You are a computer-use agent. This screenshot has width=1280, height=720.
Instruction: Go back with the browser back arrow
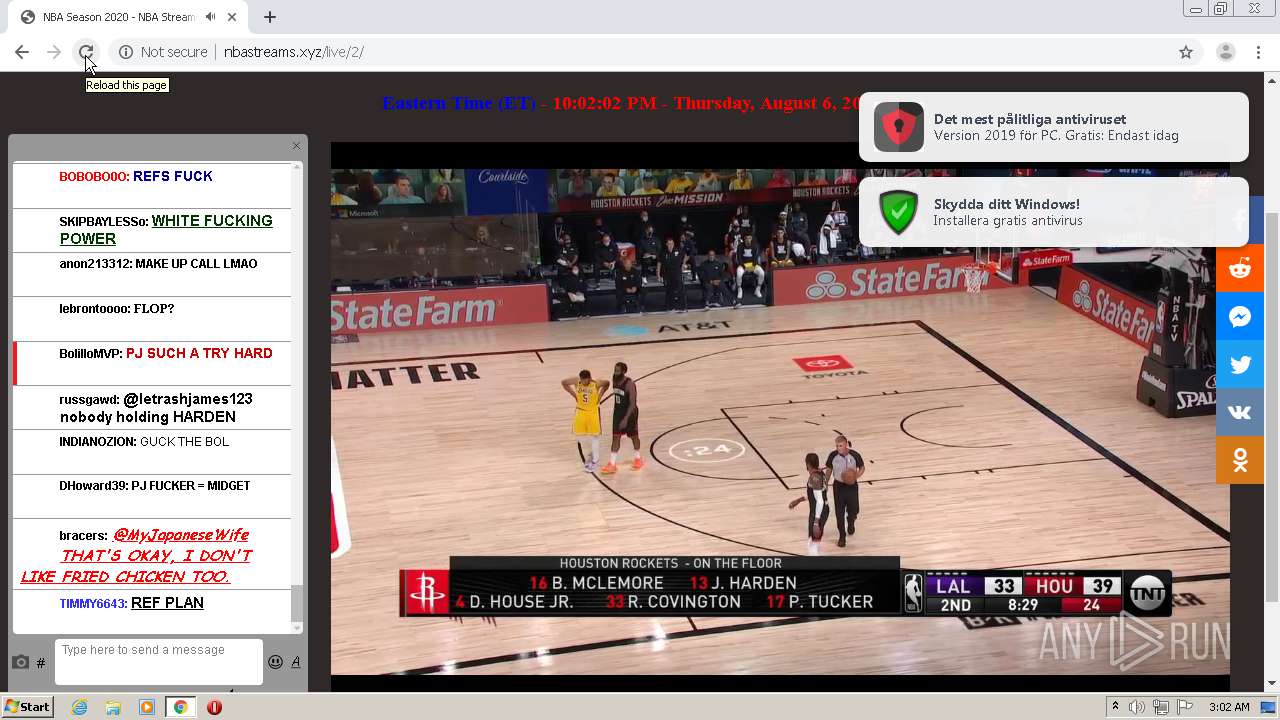click(x=22, y=52)
